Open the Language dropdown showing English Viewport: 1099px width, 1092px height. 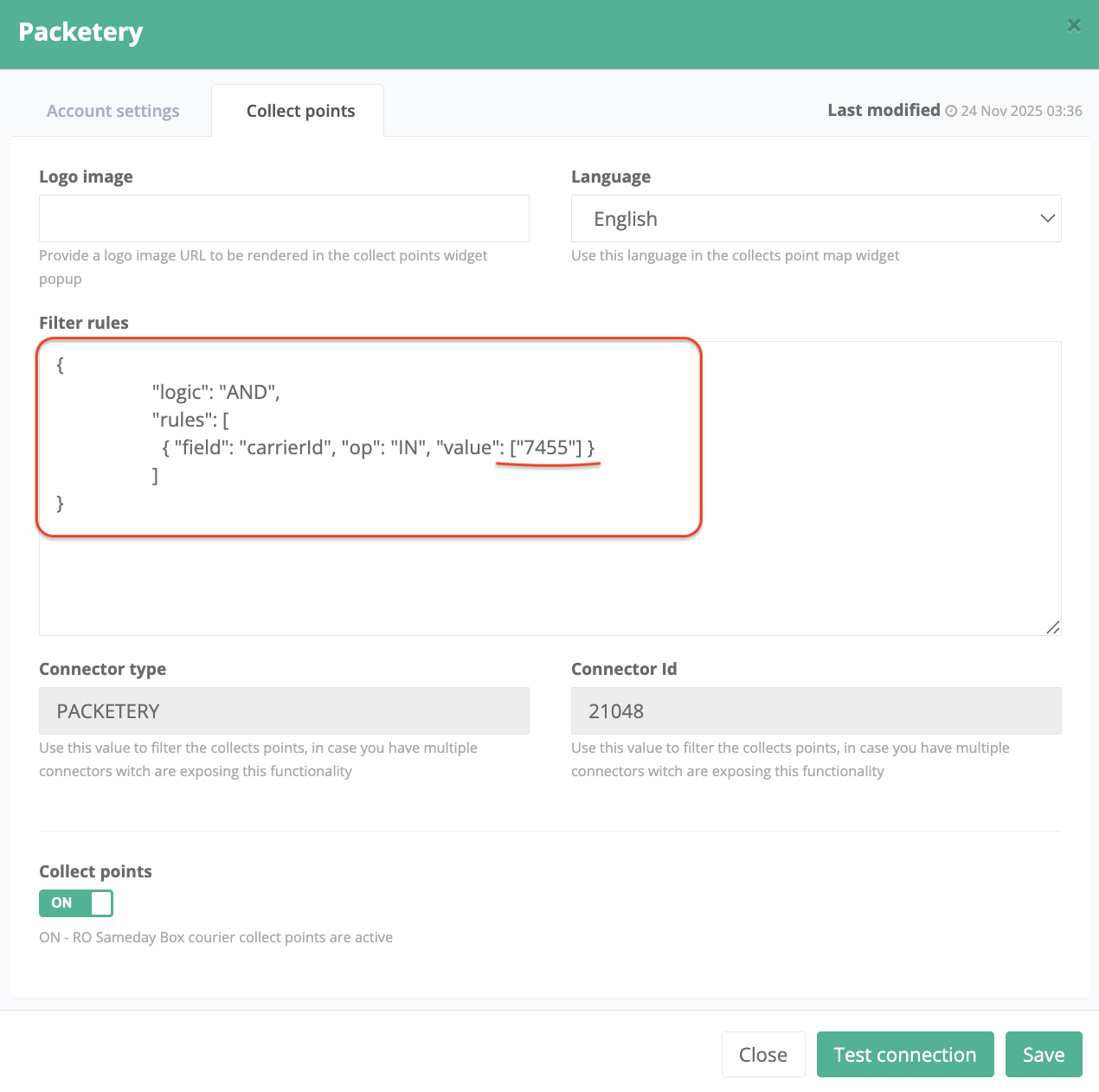tap(815, 219)
